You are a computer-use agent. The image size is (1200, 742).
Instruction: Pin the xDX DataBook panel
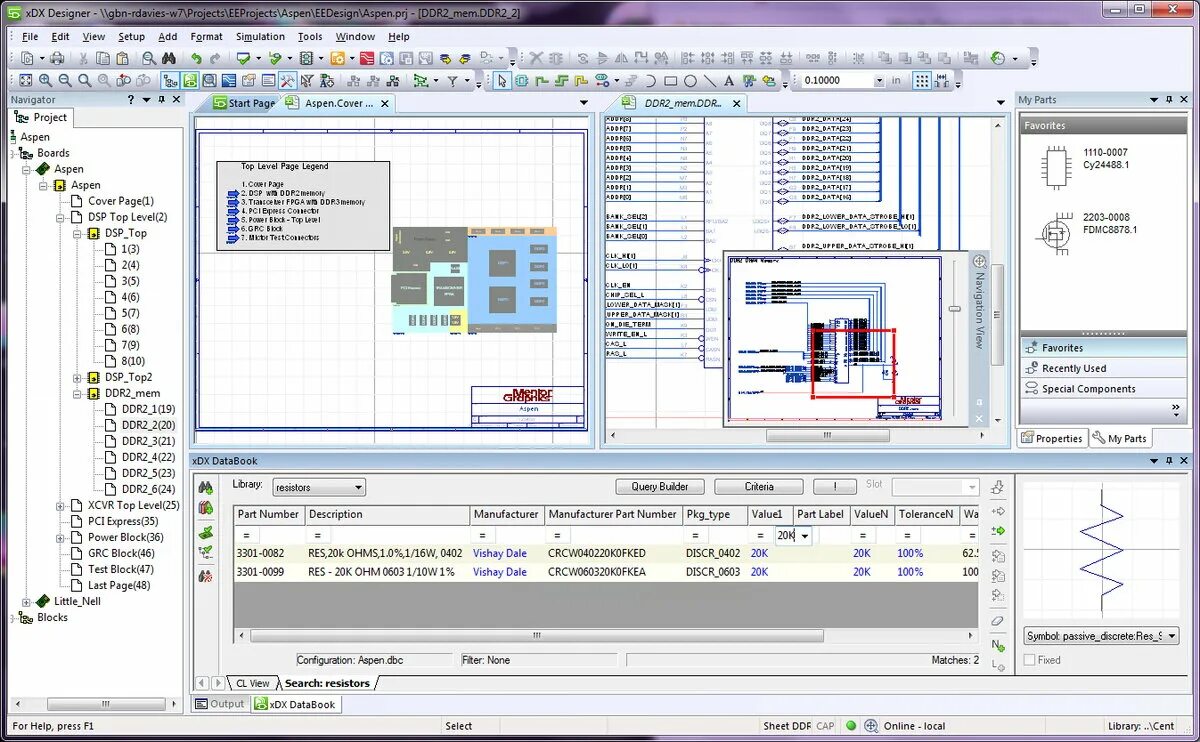pyautogui.click(x=1169, y=461)
